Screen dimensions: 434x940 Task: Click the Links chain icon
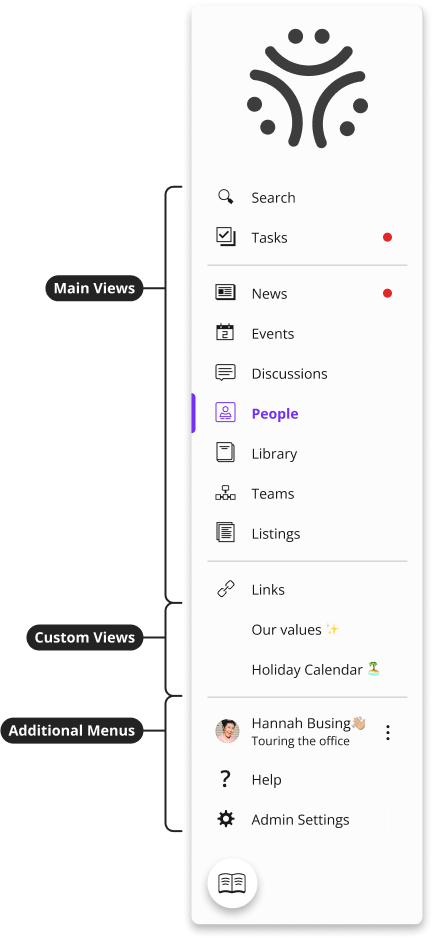tap(225, 589)
